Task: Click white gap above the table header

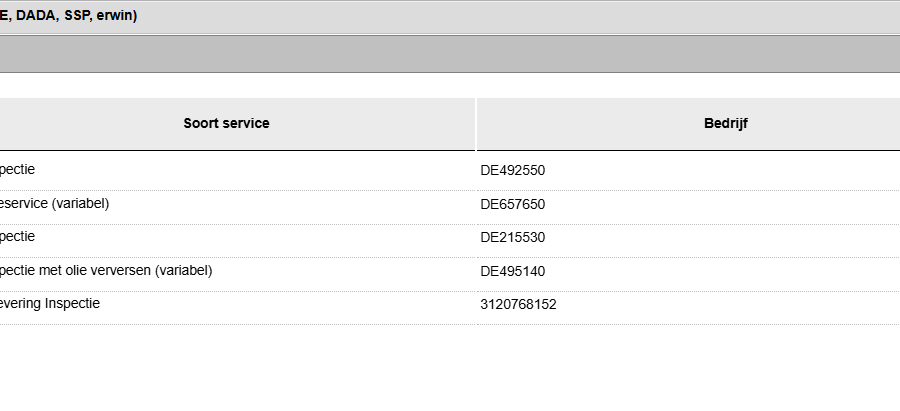Action: tap(450, 85)
